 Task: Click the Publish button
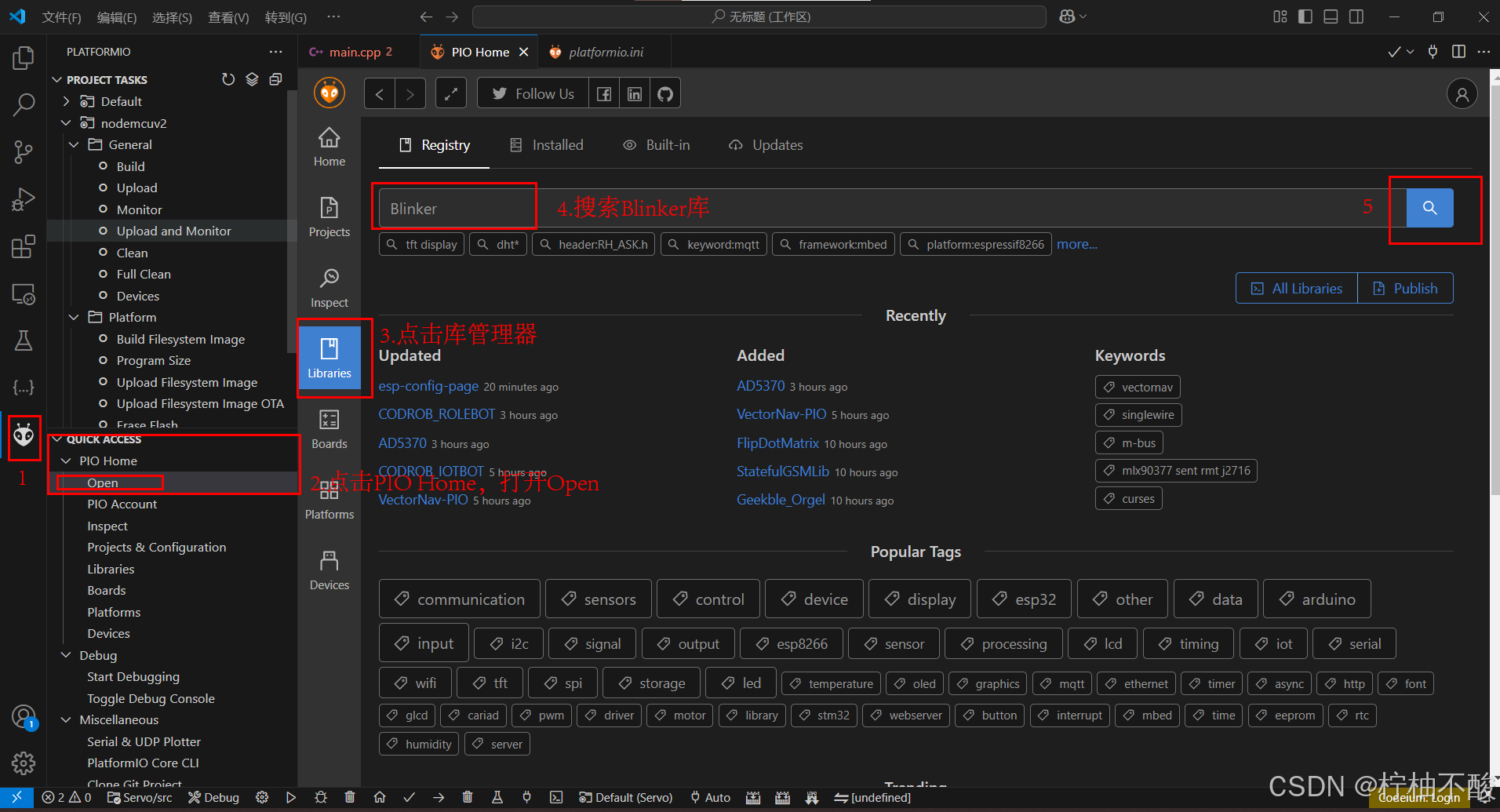click(1406, 288)
